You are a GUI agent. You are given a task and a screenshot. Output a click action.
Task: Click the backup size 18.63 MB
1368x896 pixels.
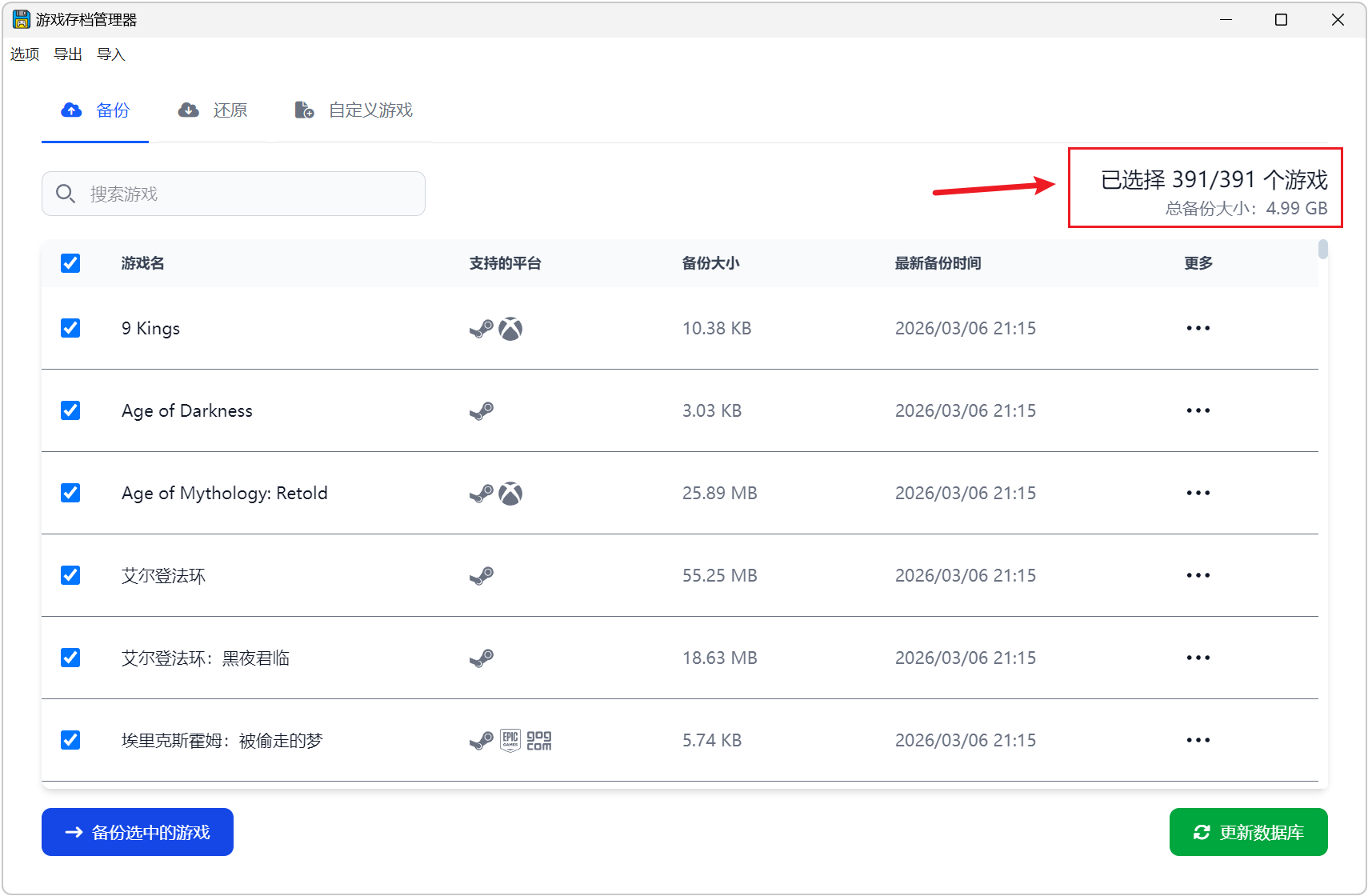[x=720, y=658]
